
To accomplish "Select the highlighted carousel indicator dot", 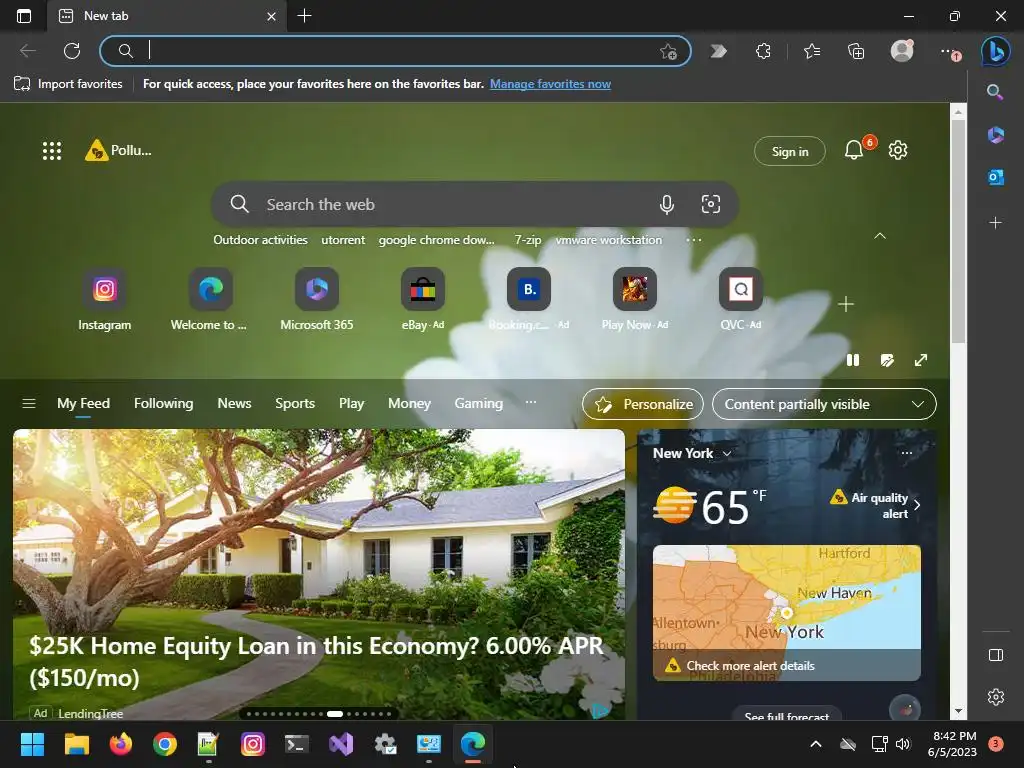I will (x=335, y=714).
